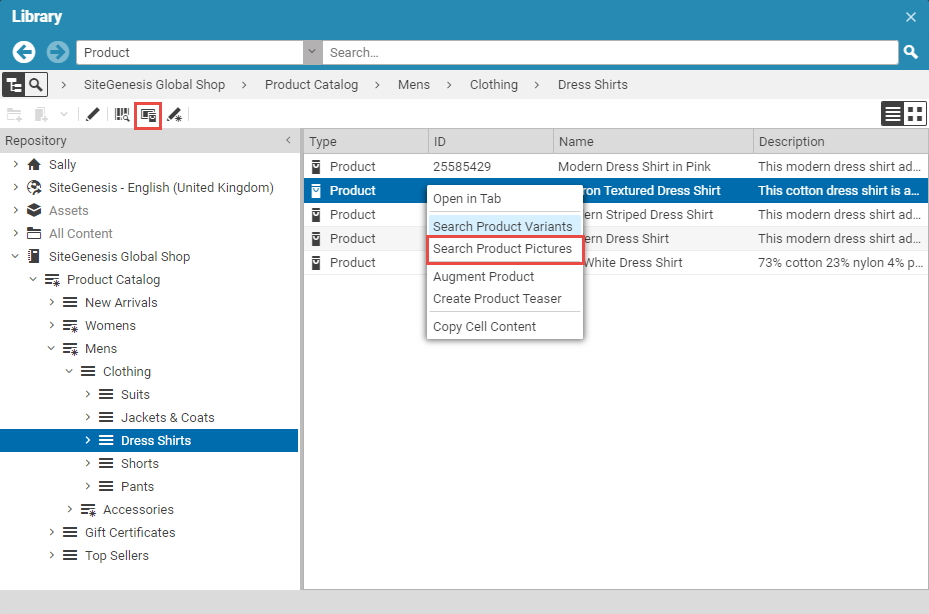The image size is (929, 614).
Task: Open the barcode product search tool
Action: (x=119, y=115)
